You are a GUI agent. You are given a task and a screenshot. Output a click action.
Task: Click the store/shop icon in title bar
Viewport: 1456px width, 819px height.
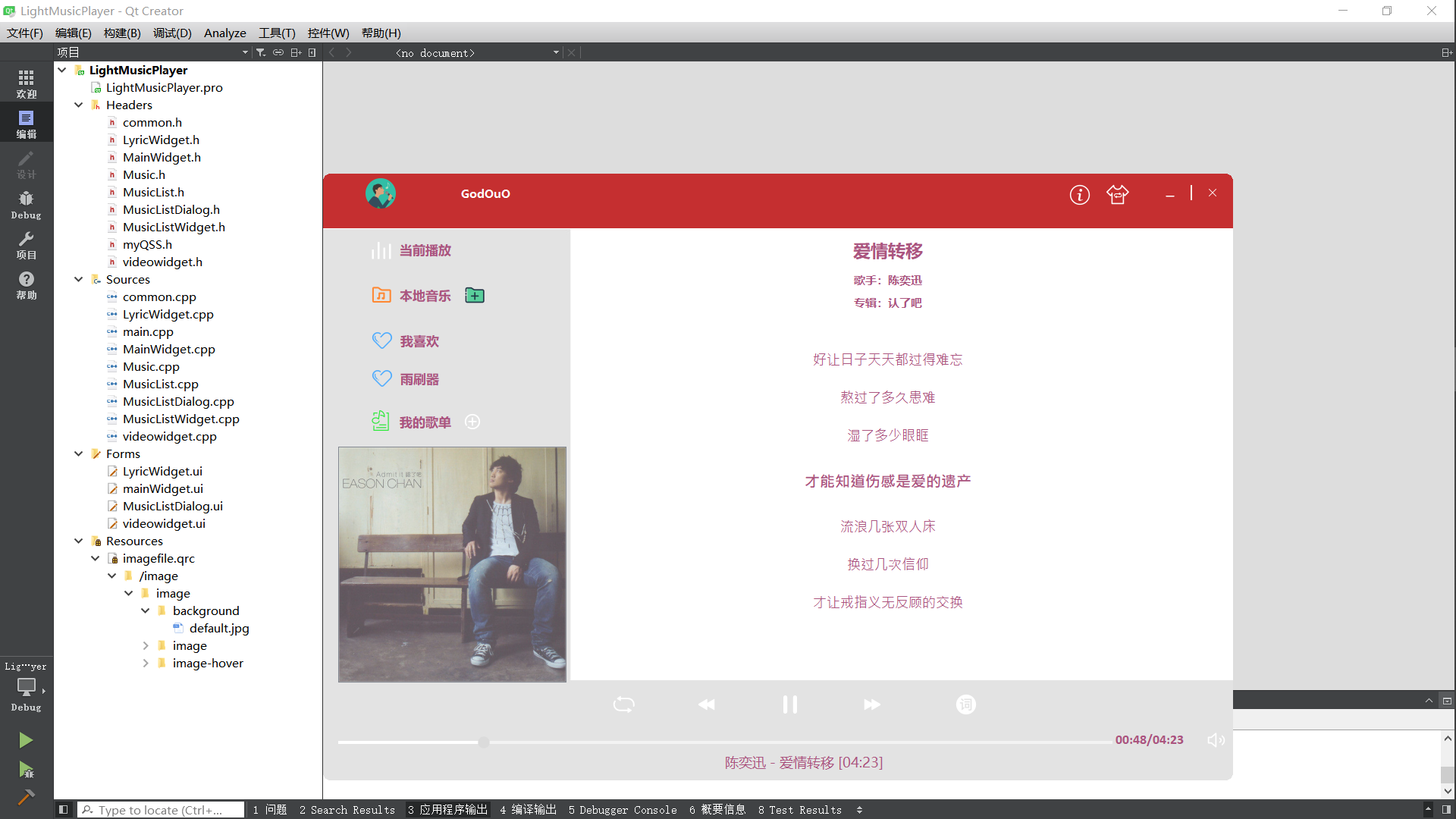1118,194
